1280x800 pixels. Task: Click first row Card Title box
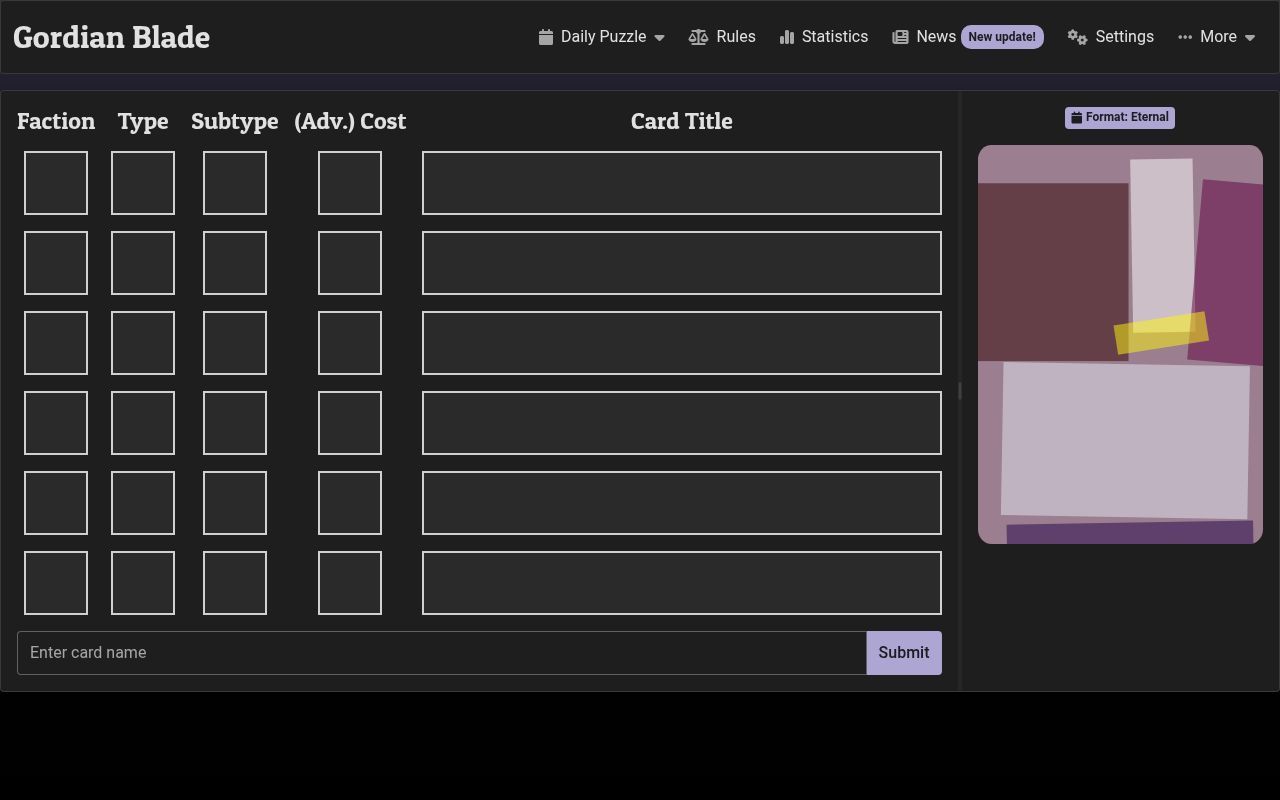682,183
